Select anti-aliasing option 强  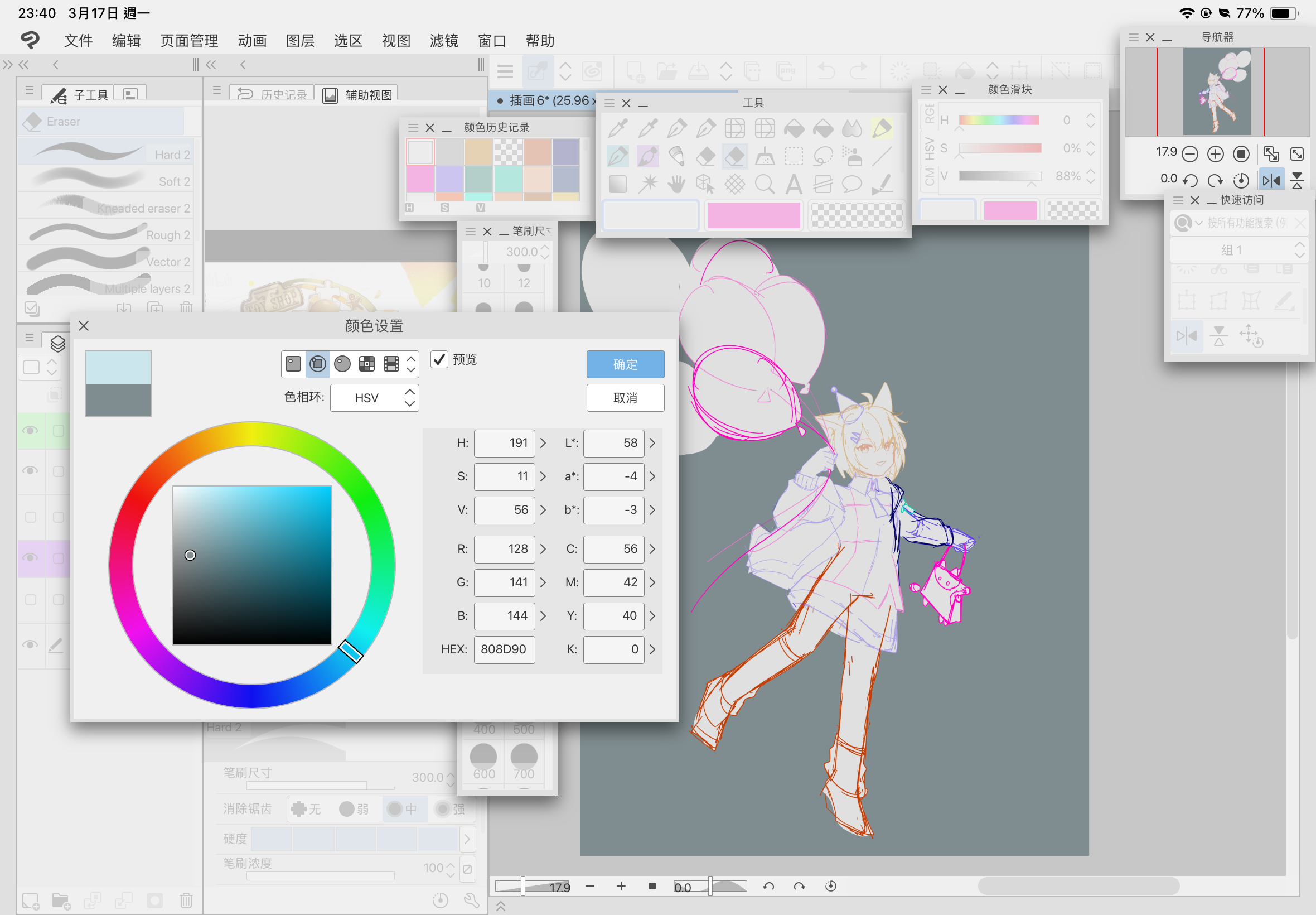(x=451, y=809)
